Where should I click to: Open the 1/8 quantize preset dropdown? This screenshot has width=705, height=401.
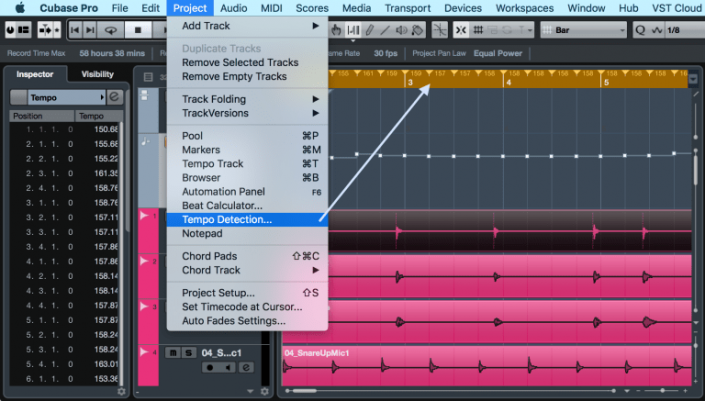pos(684,30)
